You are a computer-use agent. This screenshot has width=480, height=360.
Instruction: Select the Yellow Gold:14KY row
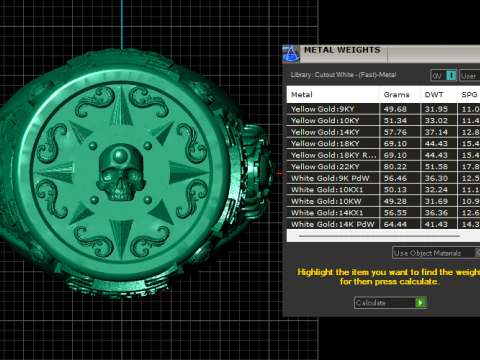tap(383, 132)
